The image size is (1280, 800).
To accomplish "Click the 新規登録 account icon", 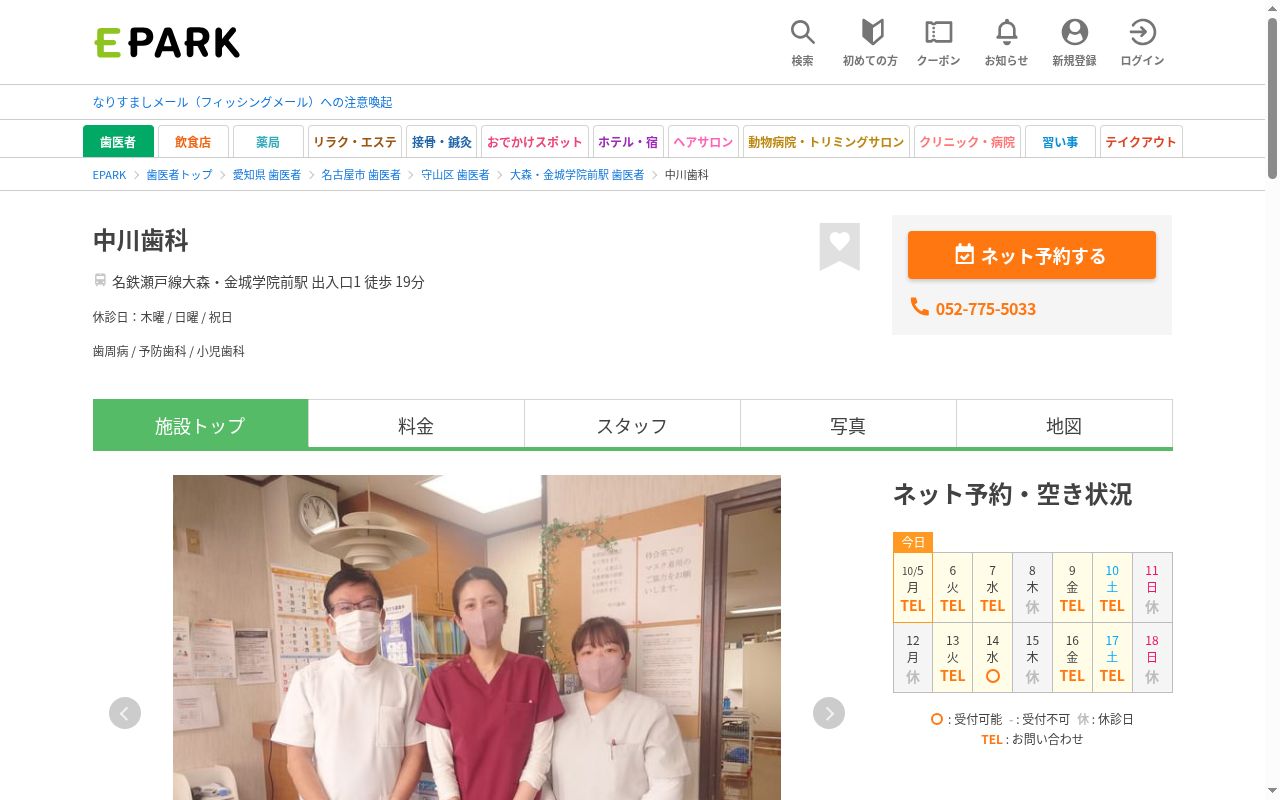I will (x=1074, y=43).
